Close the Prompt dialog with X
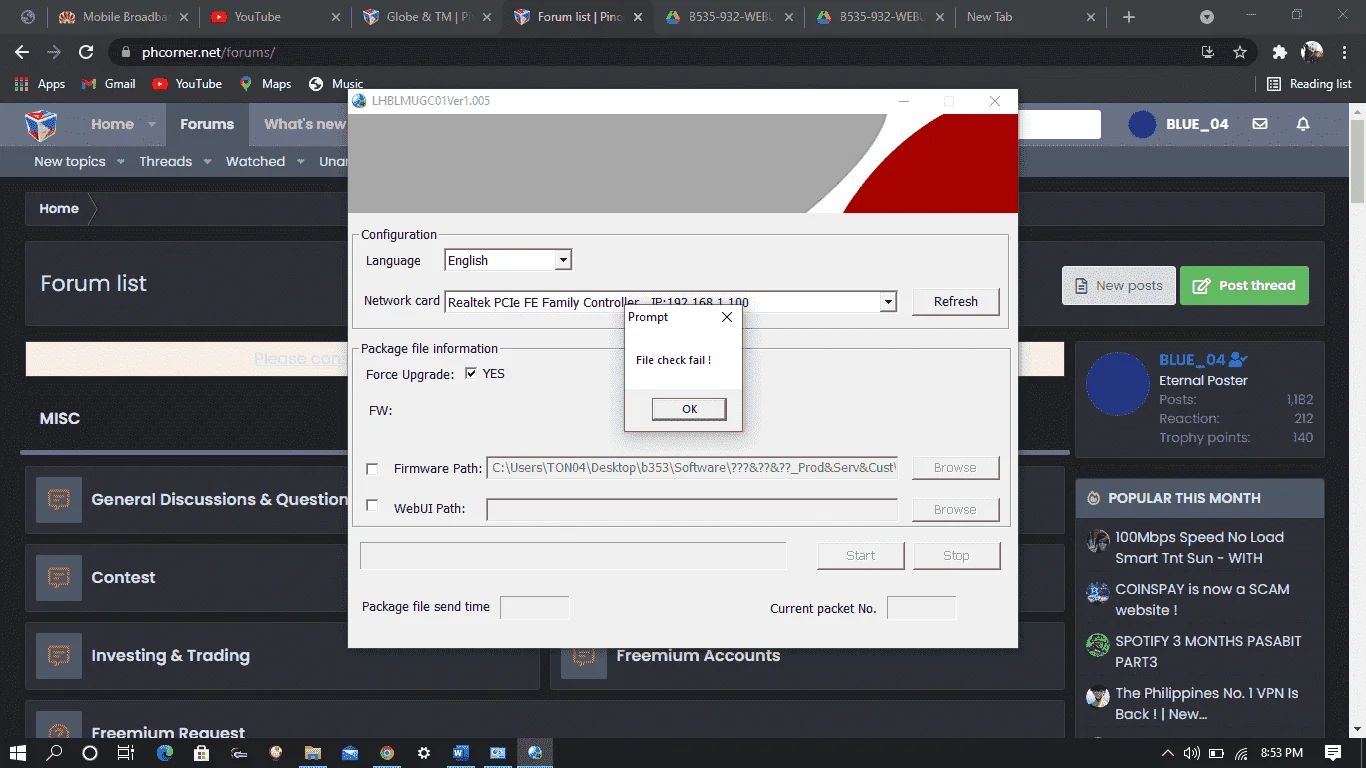Viewport: 1366px width, 768px height. [x=727, y=317]
